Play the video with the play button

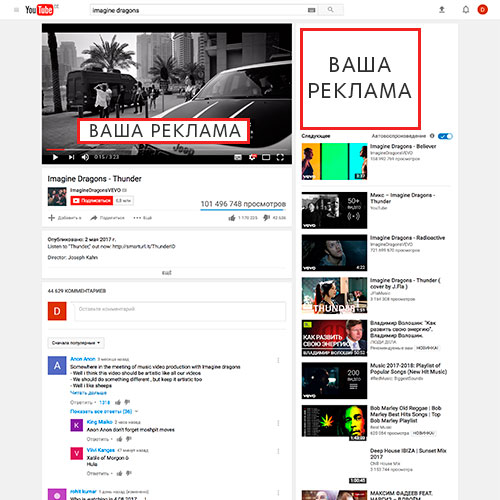55,157
